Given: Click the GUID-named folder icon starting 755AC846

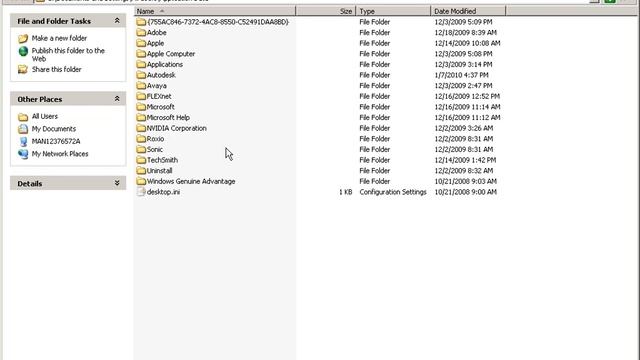Looking at the screenshot, I should click(141, 22).
